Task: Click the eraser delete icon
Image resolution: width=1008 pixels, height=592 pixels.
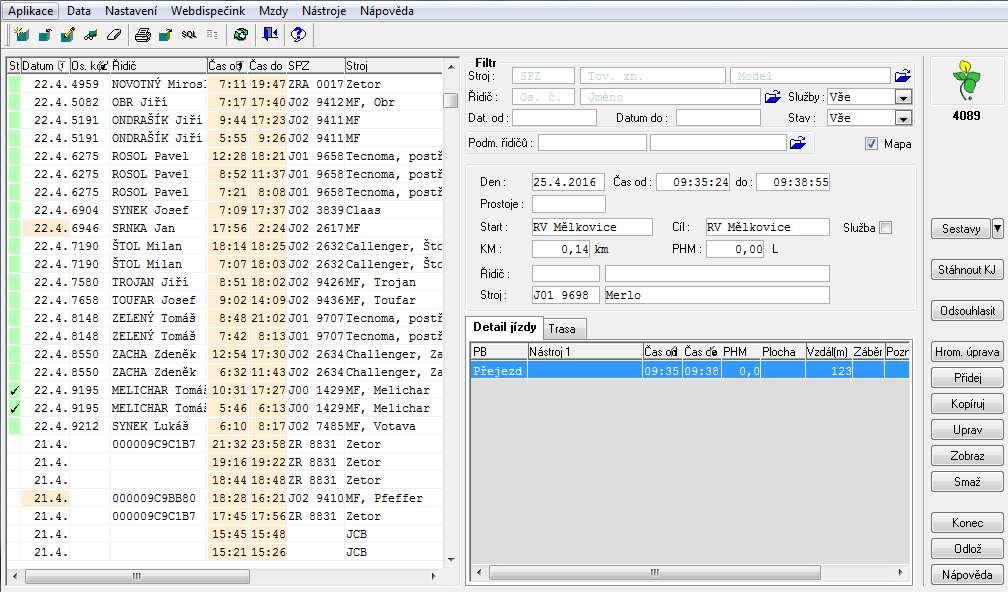Action: (x=114, y=35)
